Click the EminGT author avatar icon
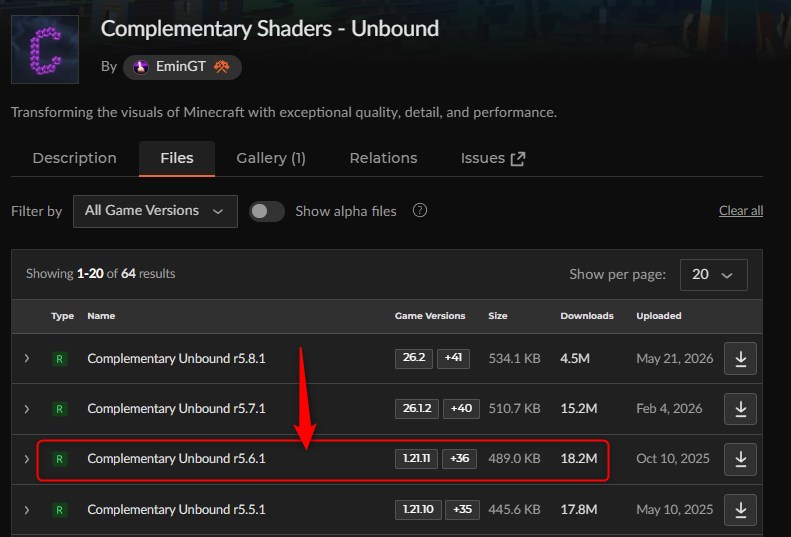Viewport: 791px width, 537px height. (x=141, y=67)
